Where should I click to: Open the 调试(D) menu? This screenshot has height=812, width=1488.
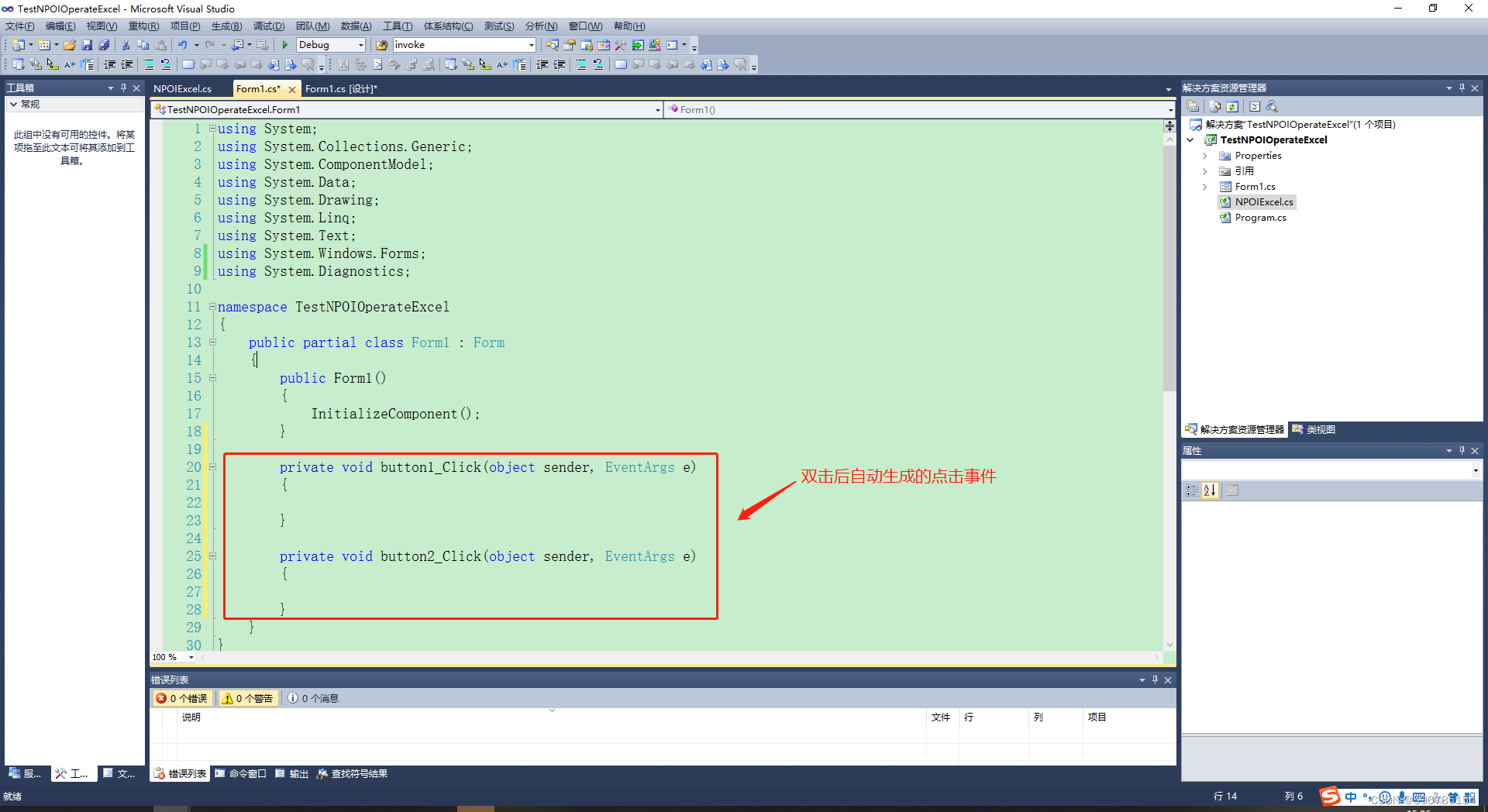pos(269,26)
